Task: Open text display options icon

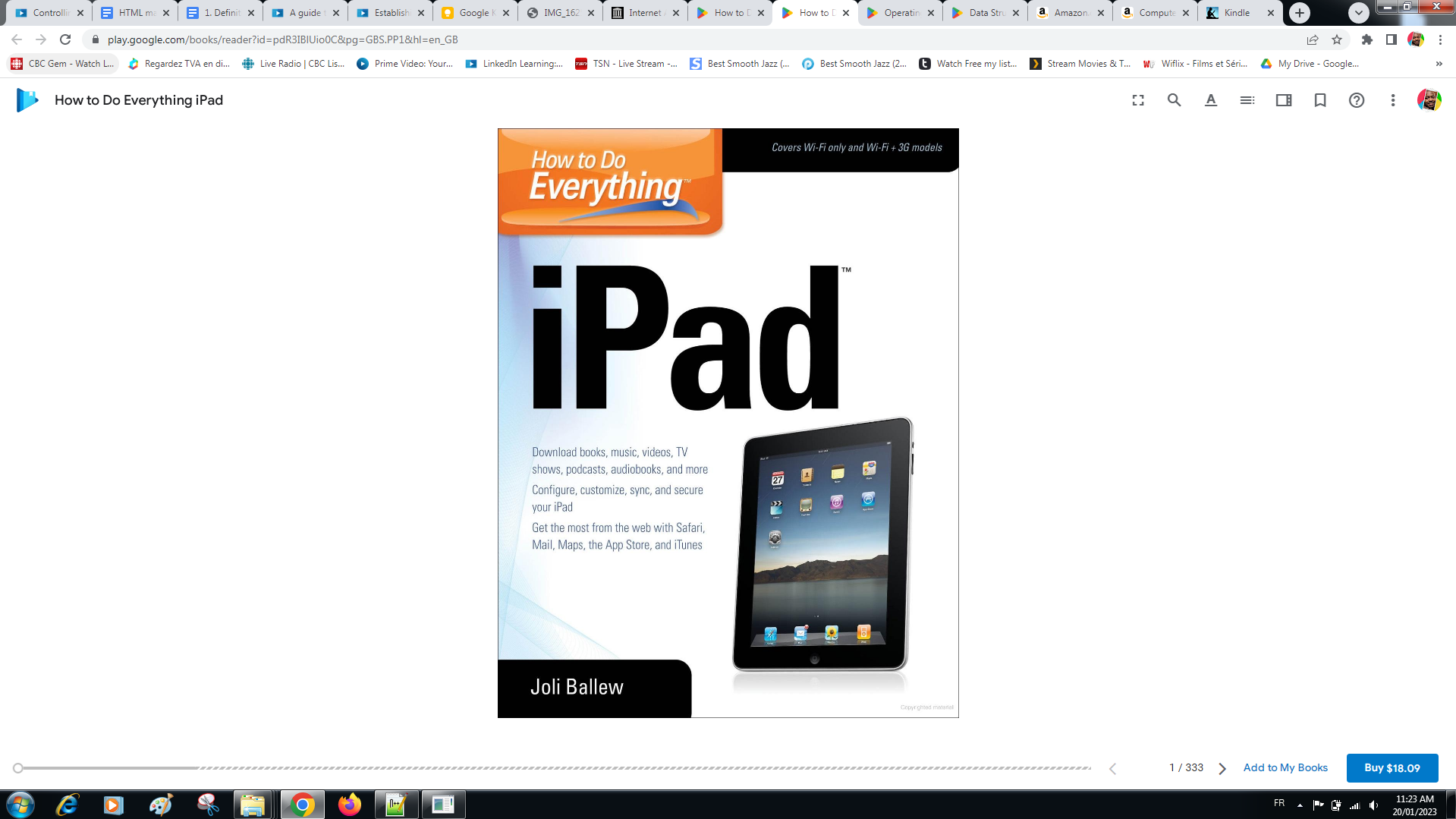Action: [1211, 100]
